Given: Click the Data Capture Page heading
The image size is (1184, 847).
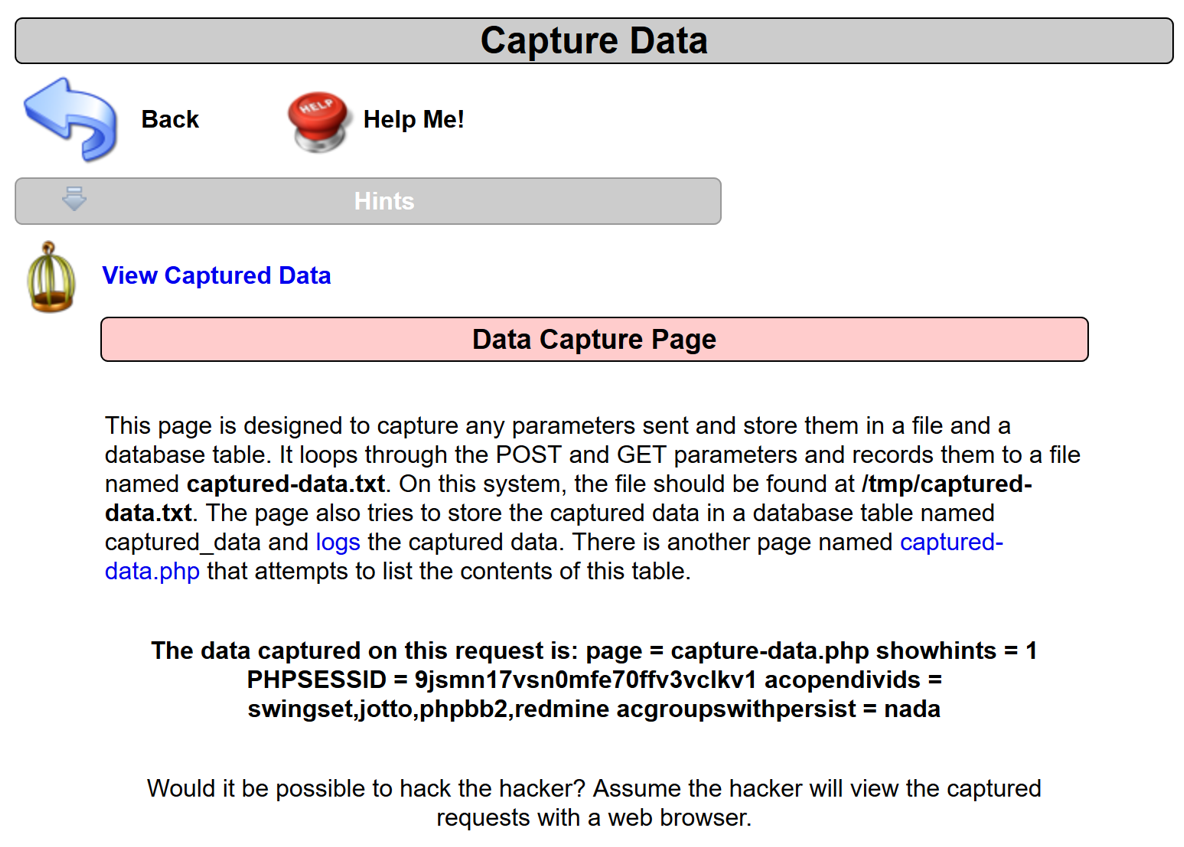Looking at the screenshot, I should click(x=594, y=340).
